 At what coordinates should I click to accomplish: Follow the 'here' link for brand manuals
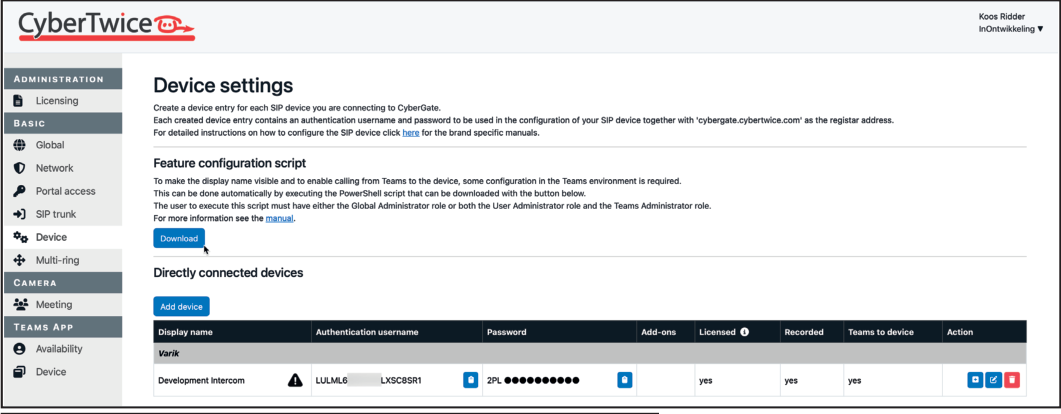(x=411, y=133)
